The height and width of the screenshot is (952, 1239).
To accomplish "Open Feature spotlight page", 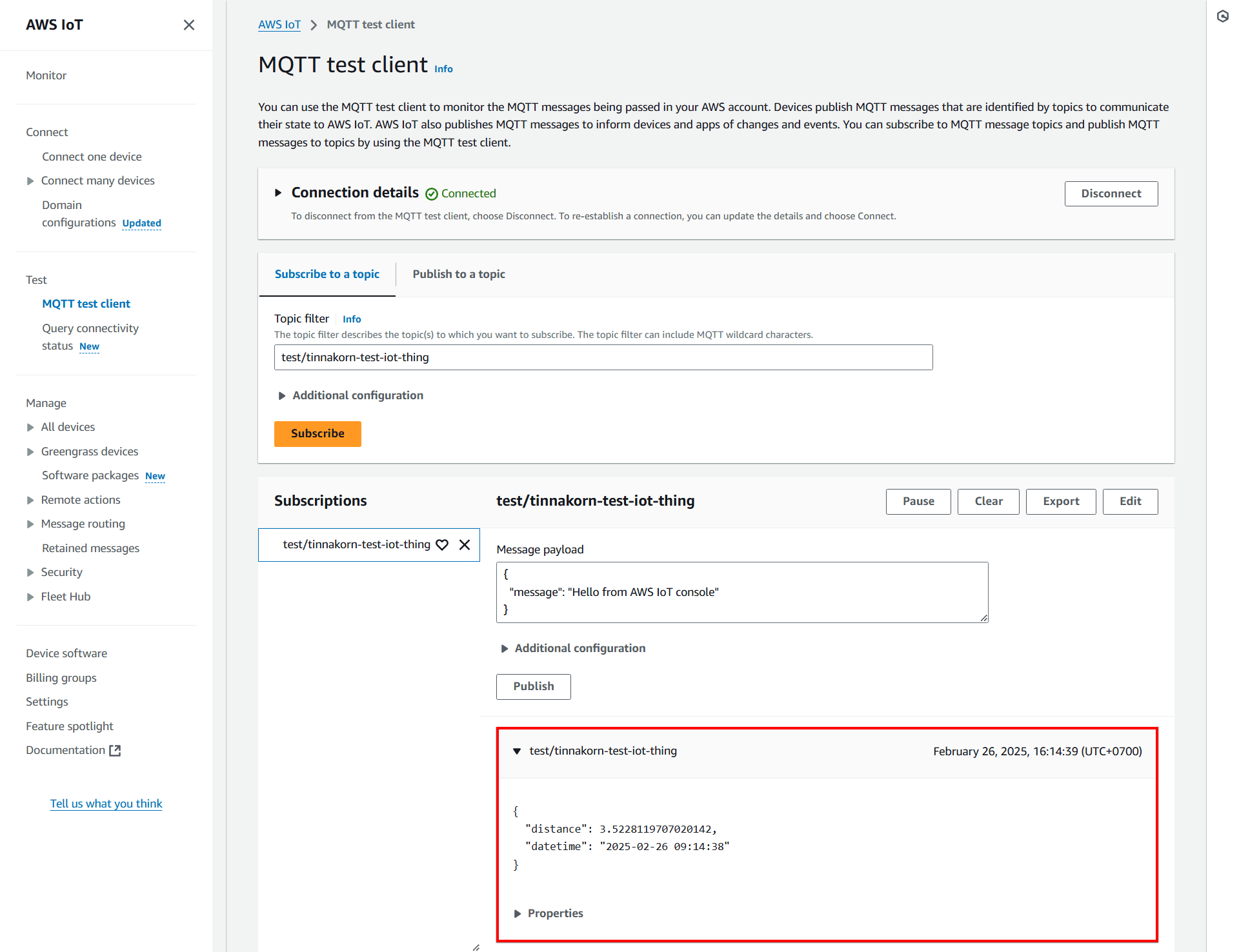I will [70, 726].
